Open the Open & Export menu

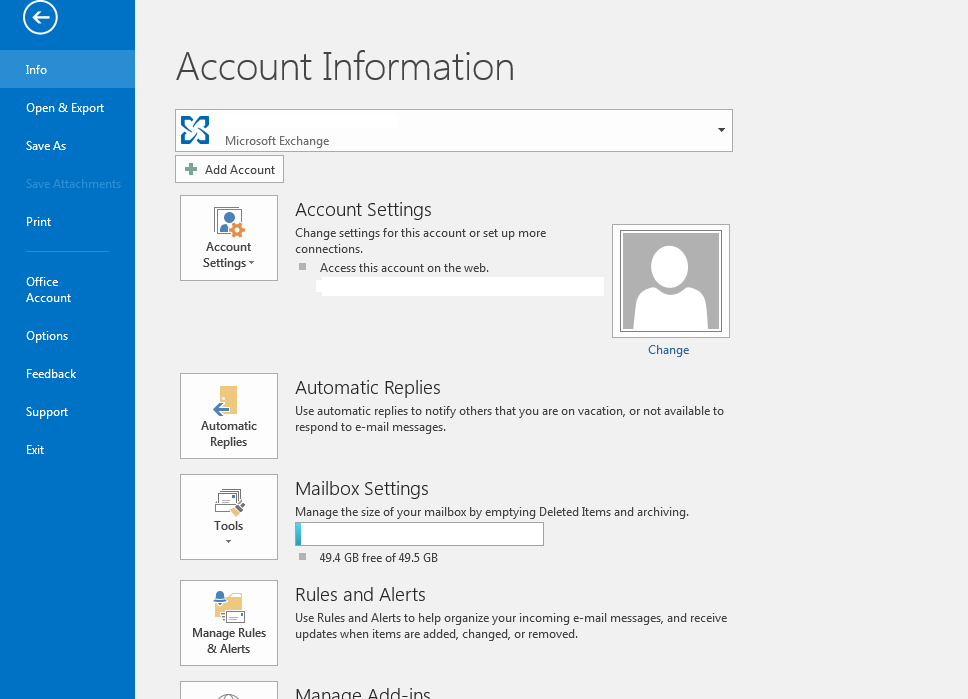tap(65, 108)
